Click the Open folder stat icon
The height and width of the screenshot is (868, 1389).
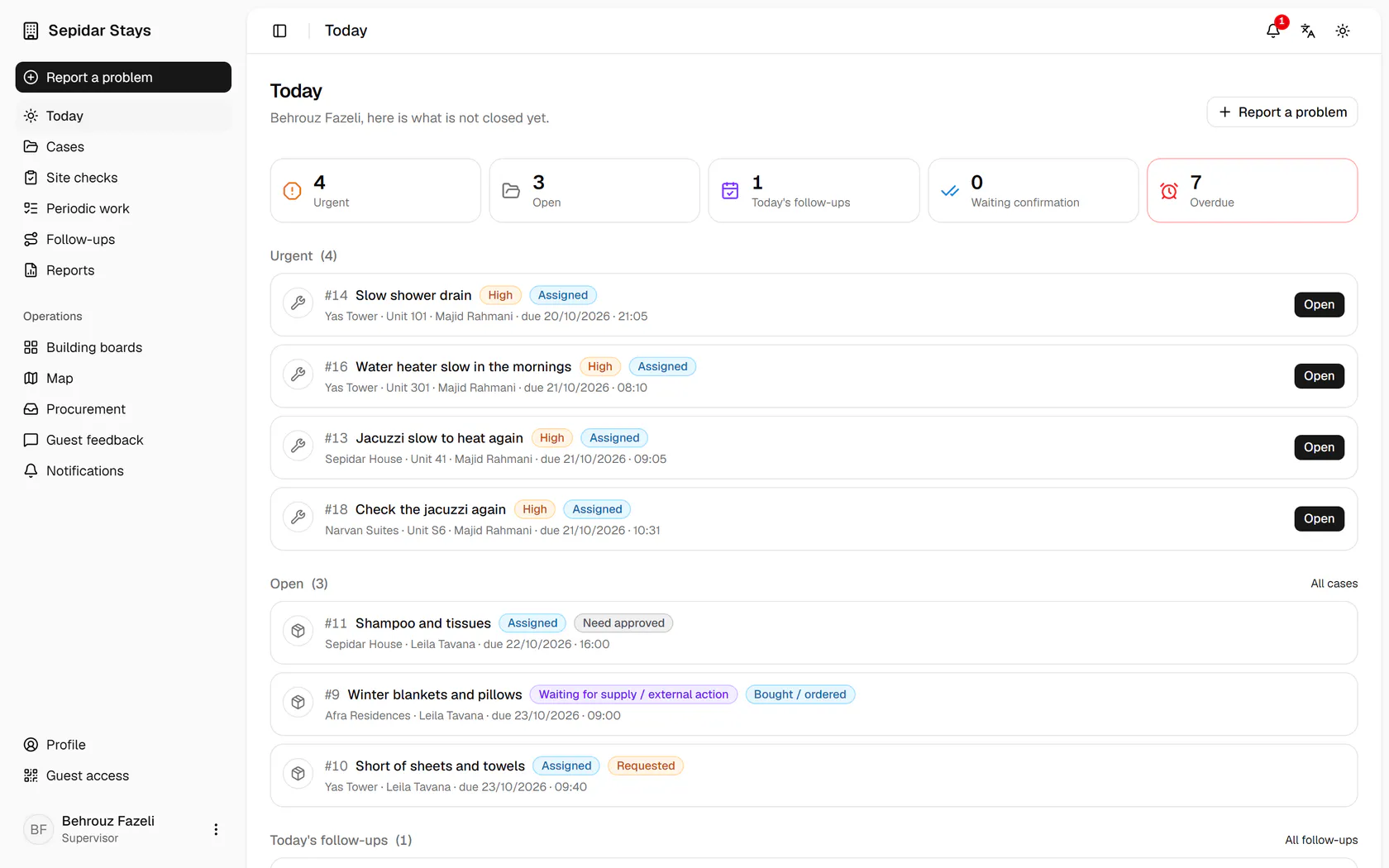[x=511, y=191]
